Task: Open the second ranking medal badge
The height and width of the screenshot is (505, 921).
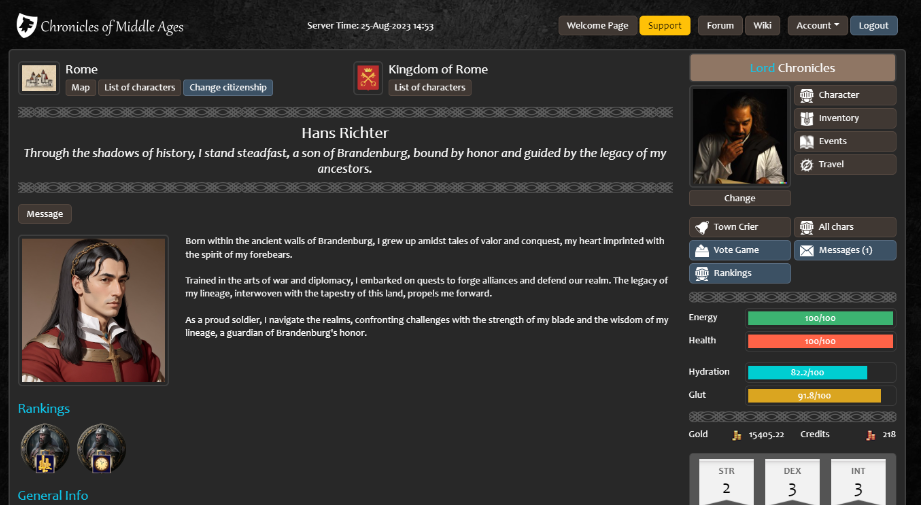Action: [101, 448]
